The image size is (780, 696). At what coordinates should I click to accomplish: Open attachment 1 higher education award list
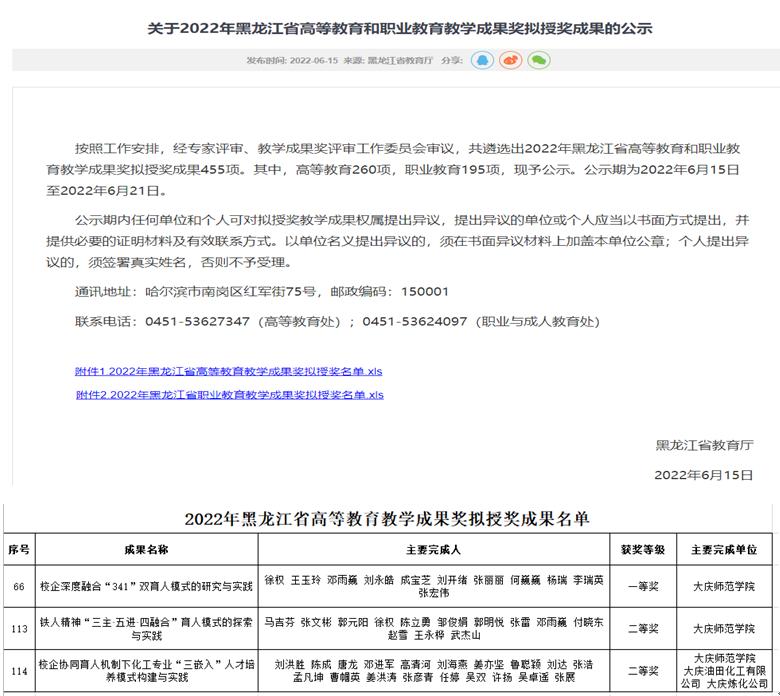[x=228, y=371]
